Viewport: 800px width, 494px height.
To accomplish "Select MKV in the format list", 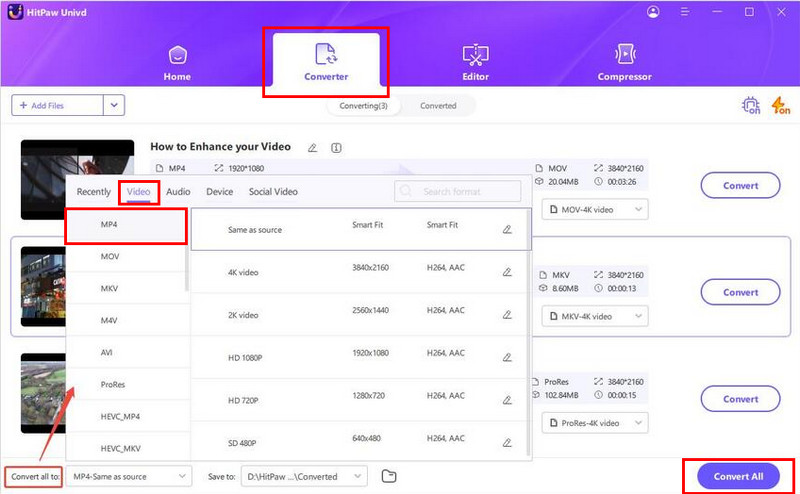I will [x=110, y=289].
